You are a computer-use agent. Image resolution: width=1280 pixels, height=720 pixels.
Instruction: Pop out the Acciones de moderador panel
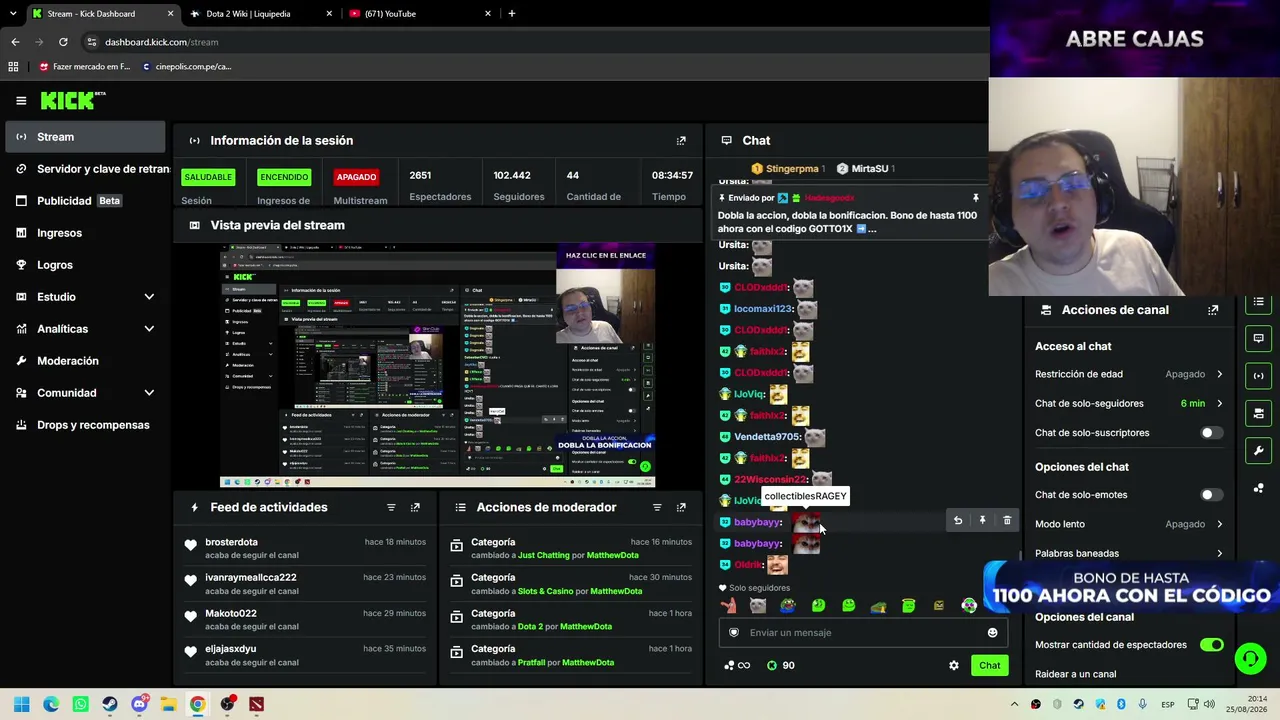pos(681,508)
